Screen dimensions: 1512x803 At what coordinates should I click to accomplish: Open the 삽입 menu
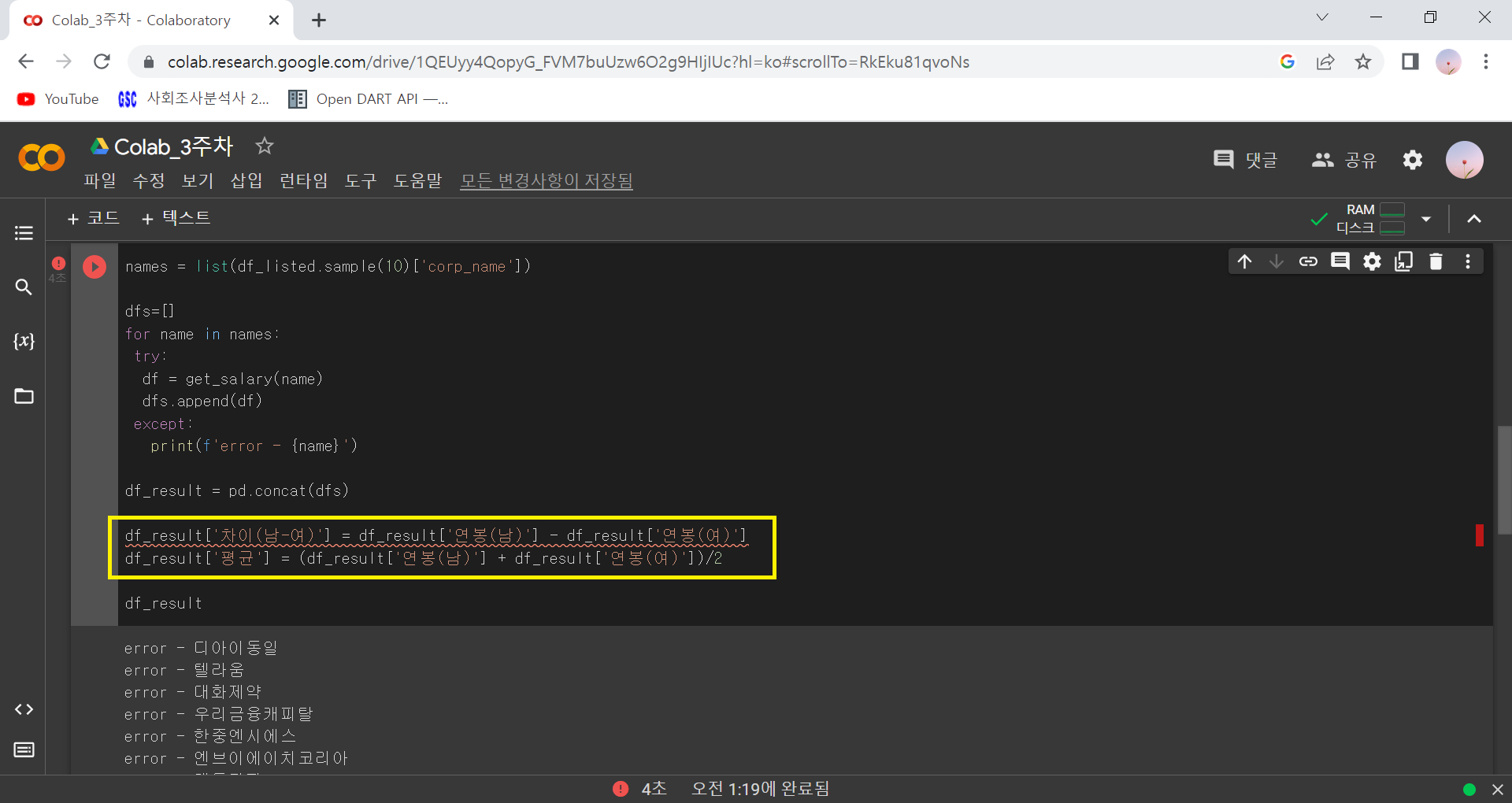pyautogui.click(x=246, y=181)
